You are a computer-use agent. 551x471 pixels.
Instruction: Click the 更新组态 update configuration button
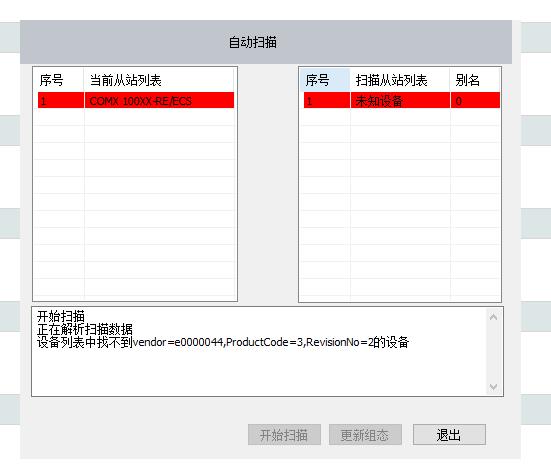tap(365, 435)
